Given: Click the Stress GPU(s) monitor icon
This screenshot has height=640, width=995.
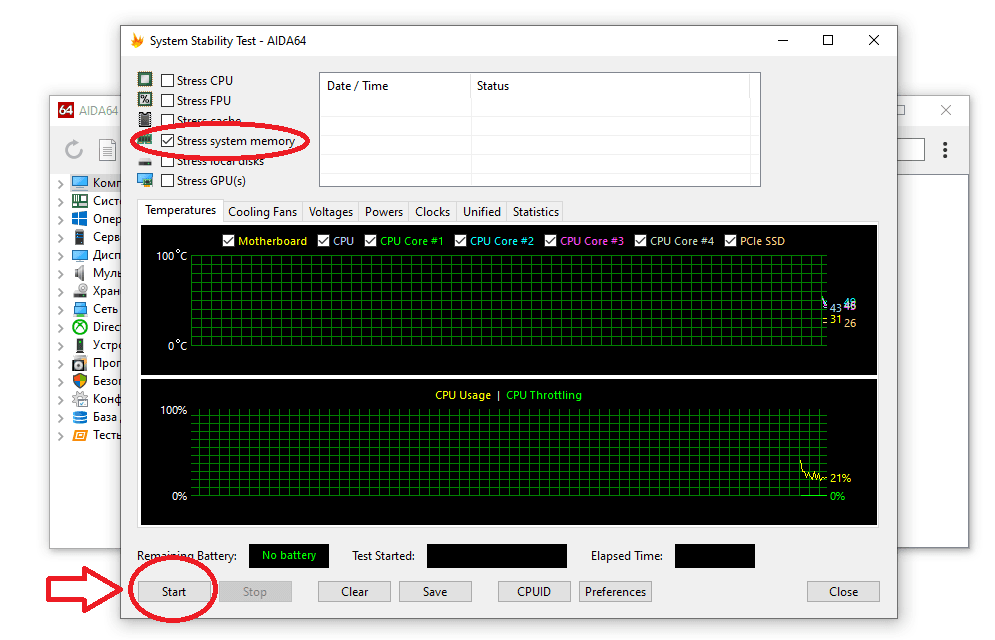Looking at the screenshot, I should [145, 180].
